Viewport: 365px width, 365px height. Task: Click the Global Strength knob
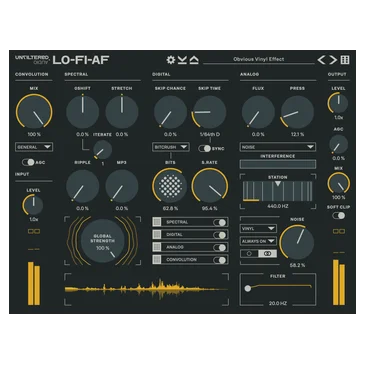[x=102, y=240]
